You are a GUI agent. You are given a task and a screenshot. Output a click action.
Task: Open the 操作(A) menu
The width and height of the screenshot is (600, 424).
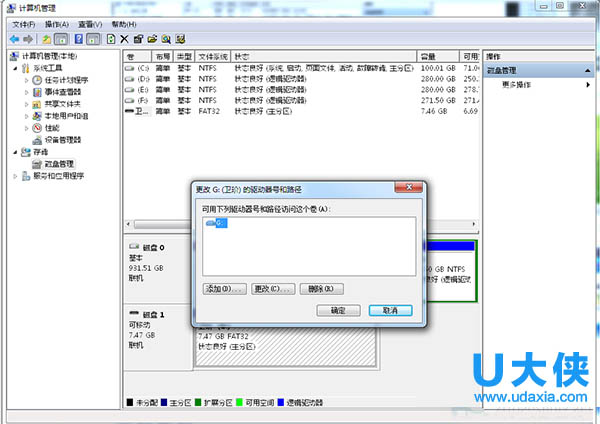(x=57, y=24)
